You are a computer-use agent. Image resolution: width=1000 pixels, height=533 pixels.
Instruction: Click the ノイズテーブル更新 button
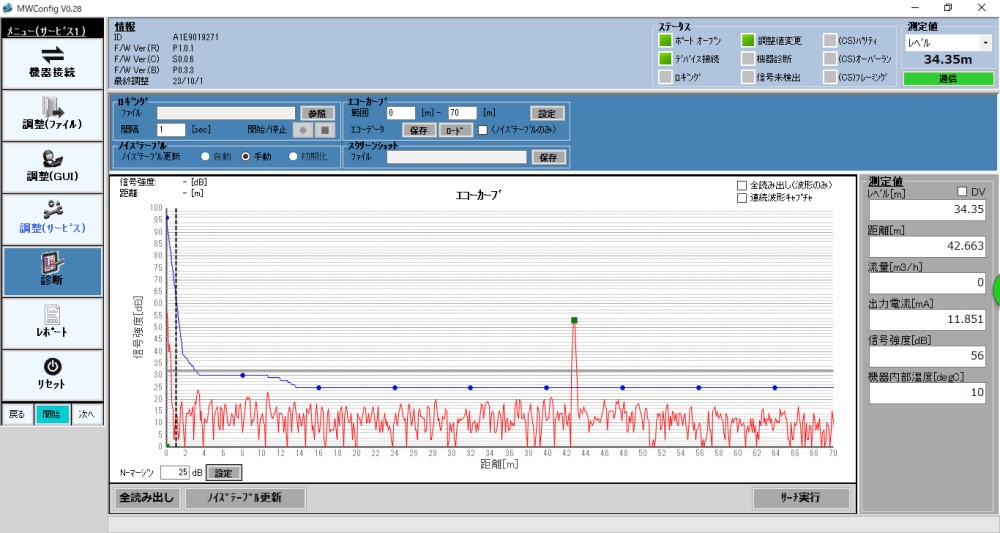243,498
